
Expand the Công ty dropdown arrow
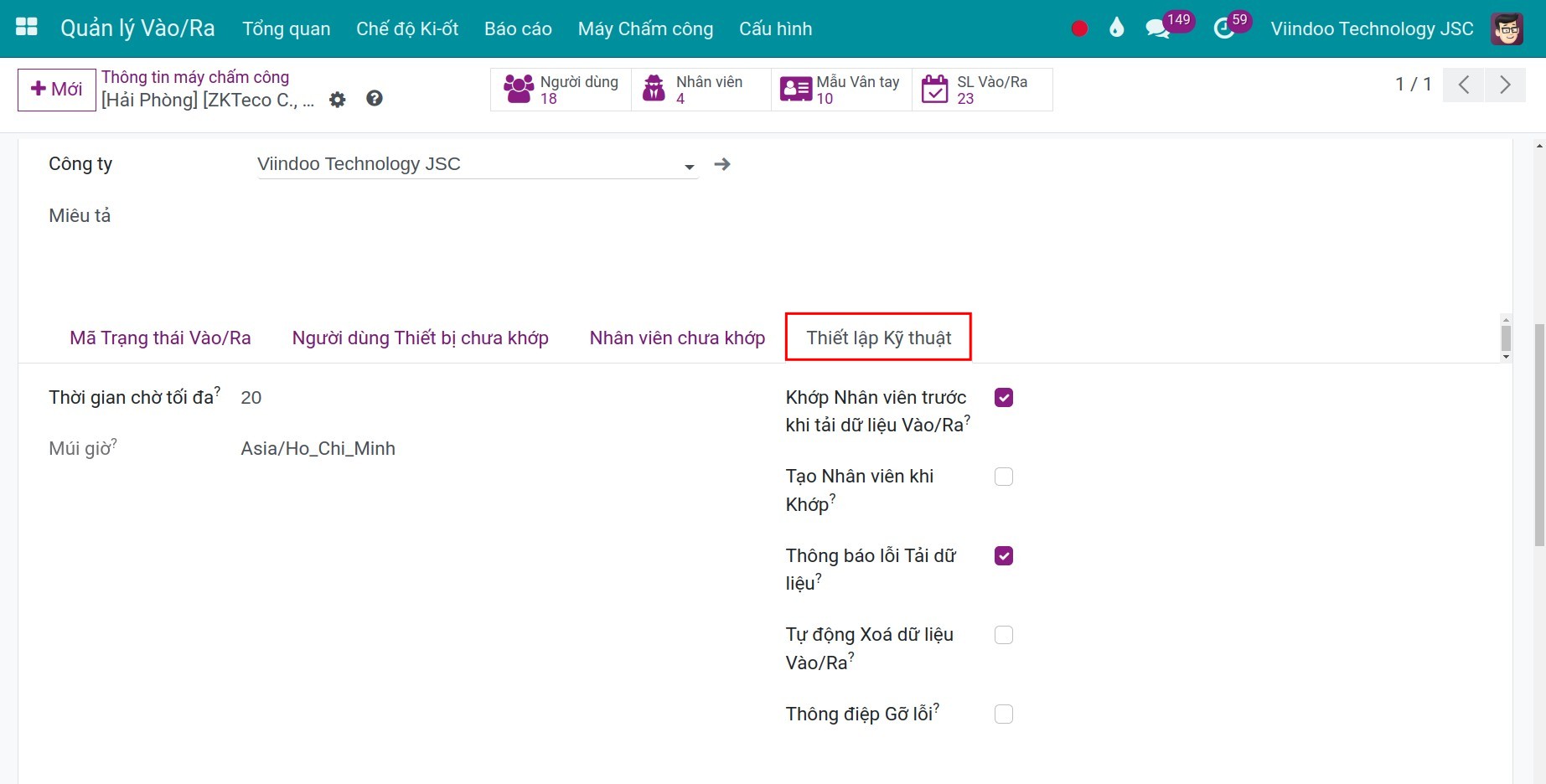690,167
